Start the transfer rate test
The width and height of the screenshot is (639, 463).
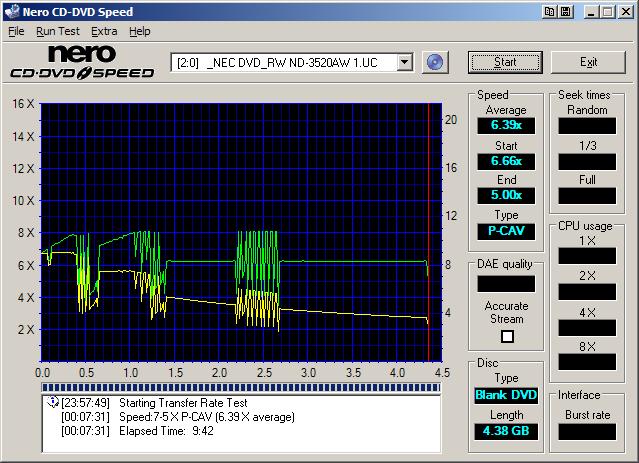tap(505, 62)
